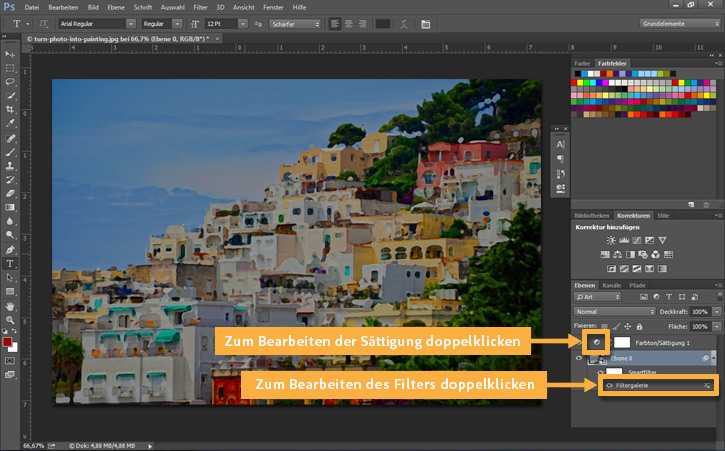The width and height of the screenshot is (725, 451).
Task: Open the Art layer filter type dropdown
Action: point(597,297)
